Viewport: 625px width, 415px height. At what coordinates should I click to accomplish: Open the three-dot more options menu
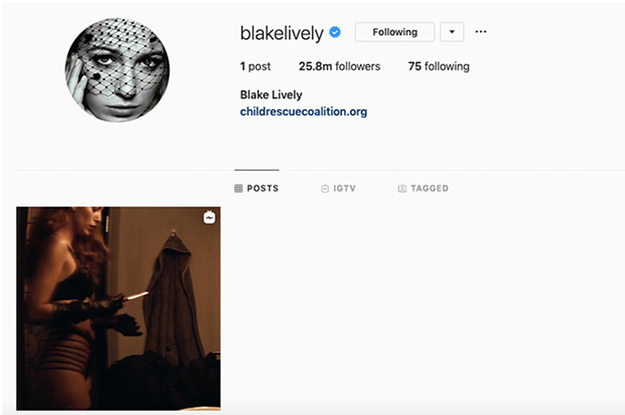[481, 31]
